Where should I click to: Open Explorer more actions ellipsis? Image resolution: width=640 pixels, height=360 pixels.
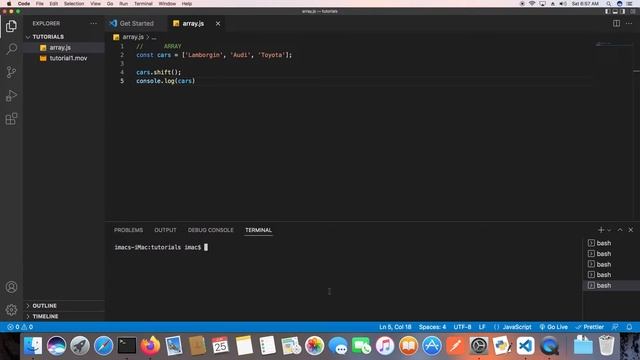[x=94, y=24]
